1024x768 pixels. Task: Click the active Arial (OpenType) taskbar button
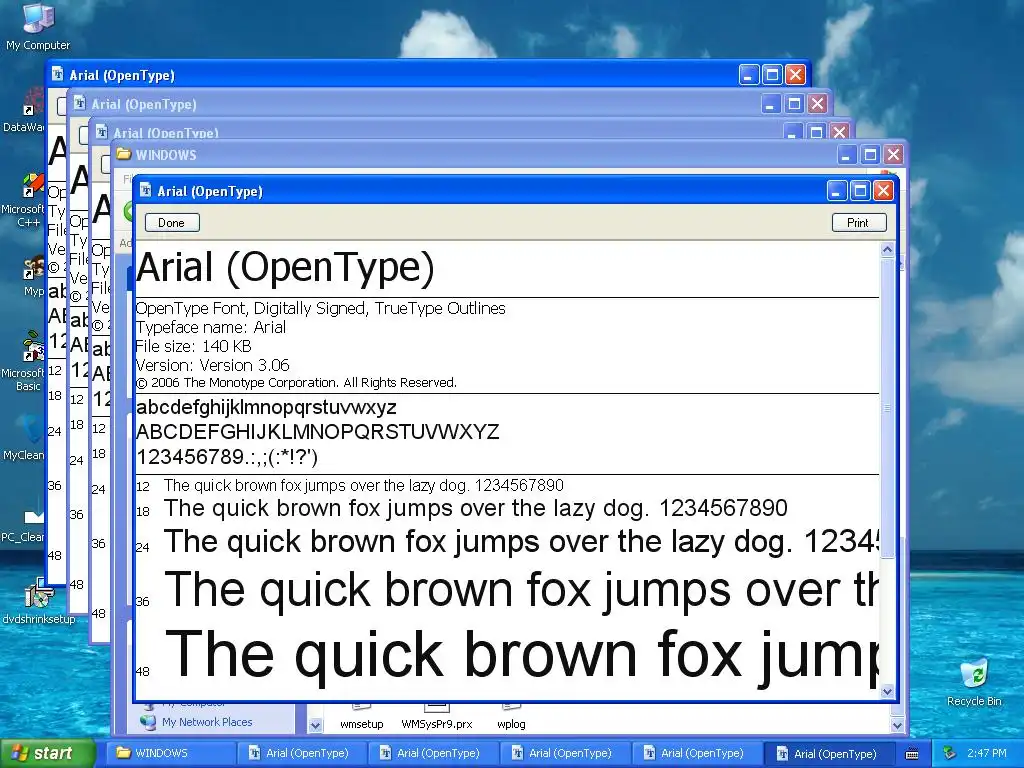(x=829, y=753)
